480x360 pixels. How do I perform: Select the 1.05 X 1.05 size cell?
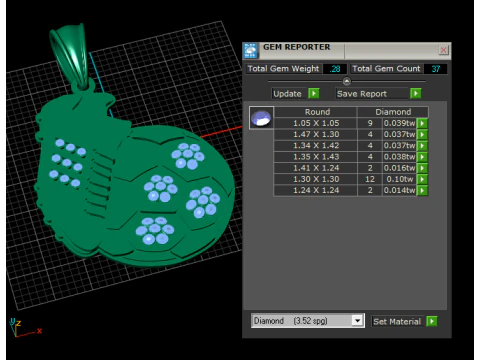coord(316,123)
